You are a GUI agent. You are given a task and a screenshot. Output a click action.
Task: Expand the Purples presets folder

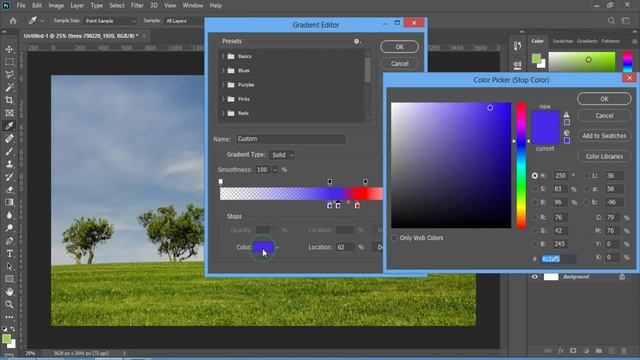223,85
